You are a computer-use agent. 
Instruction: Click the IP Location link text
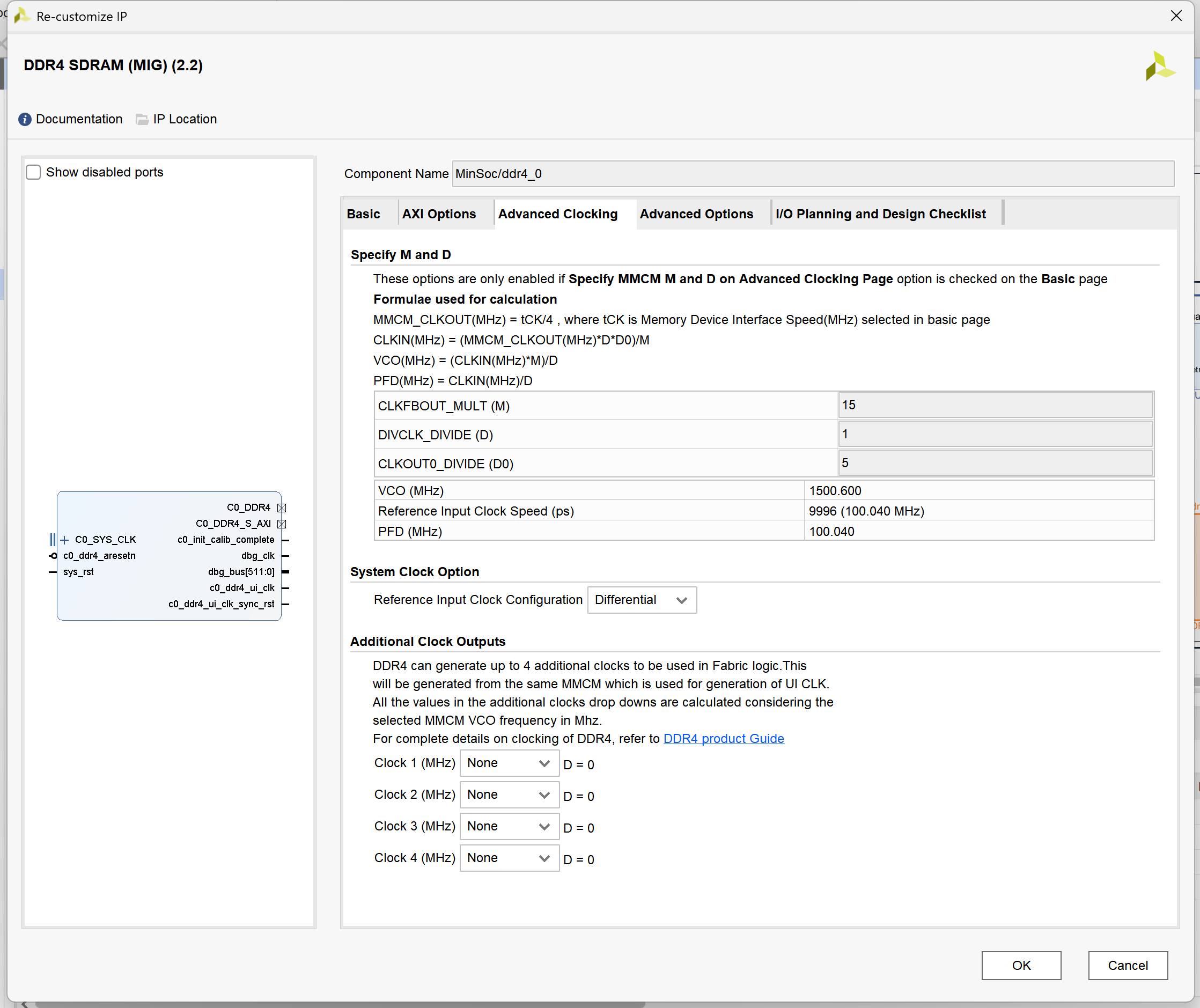[185, 120]
